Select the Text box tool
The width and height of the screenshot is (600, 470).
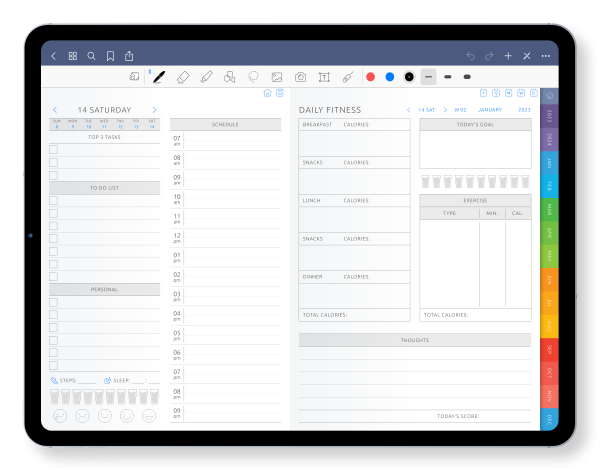(x=324, y=77)
